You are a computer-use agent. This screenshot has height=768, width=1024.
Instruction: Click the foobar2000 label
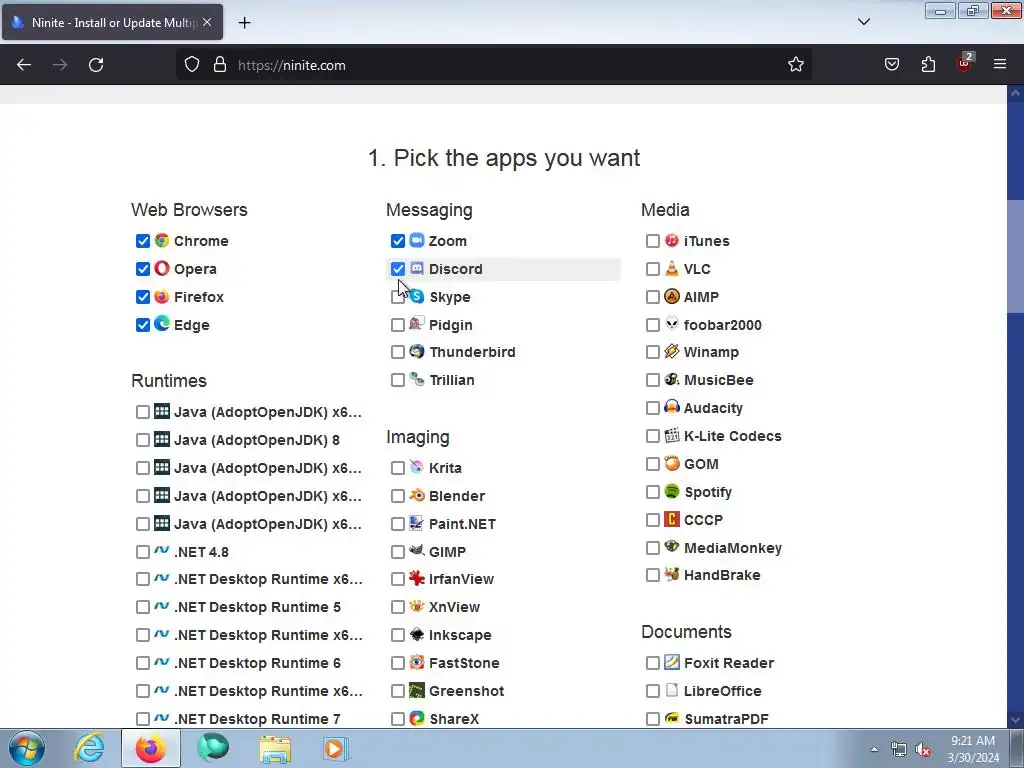722,325
